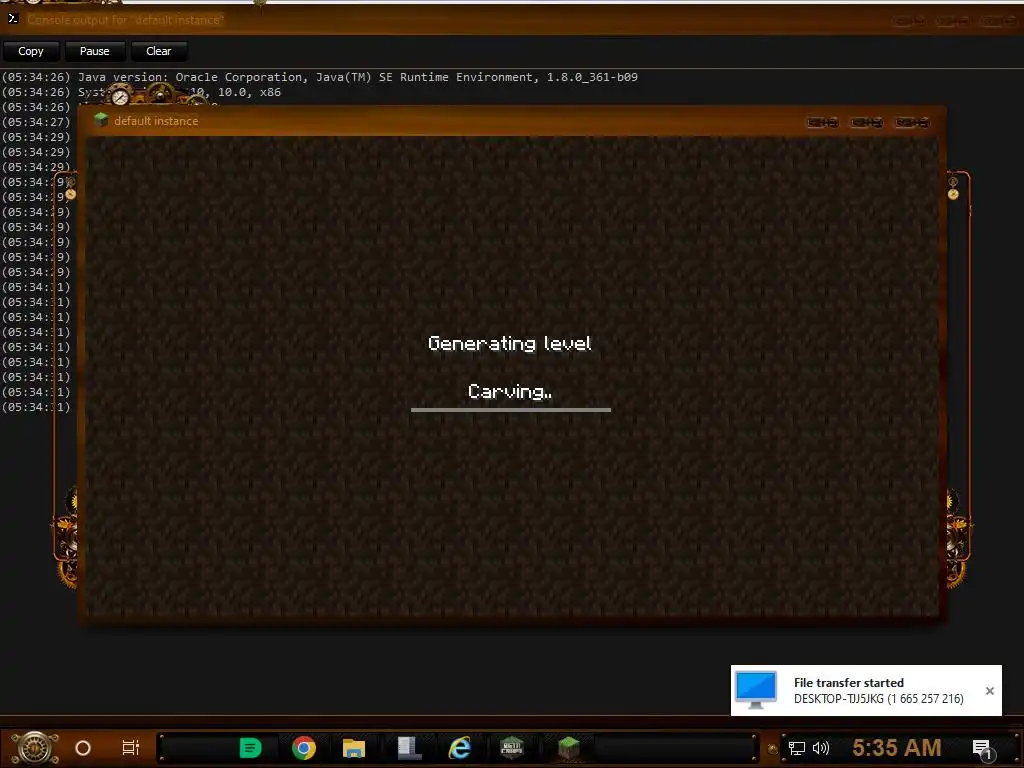Viewport: 1024px width, 768px height.
Task: Clear the console output
Action: [159, 51]
